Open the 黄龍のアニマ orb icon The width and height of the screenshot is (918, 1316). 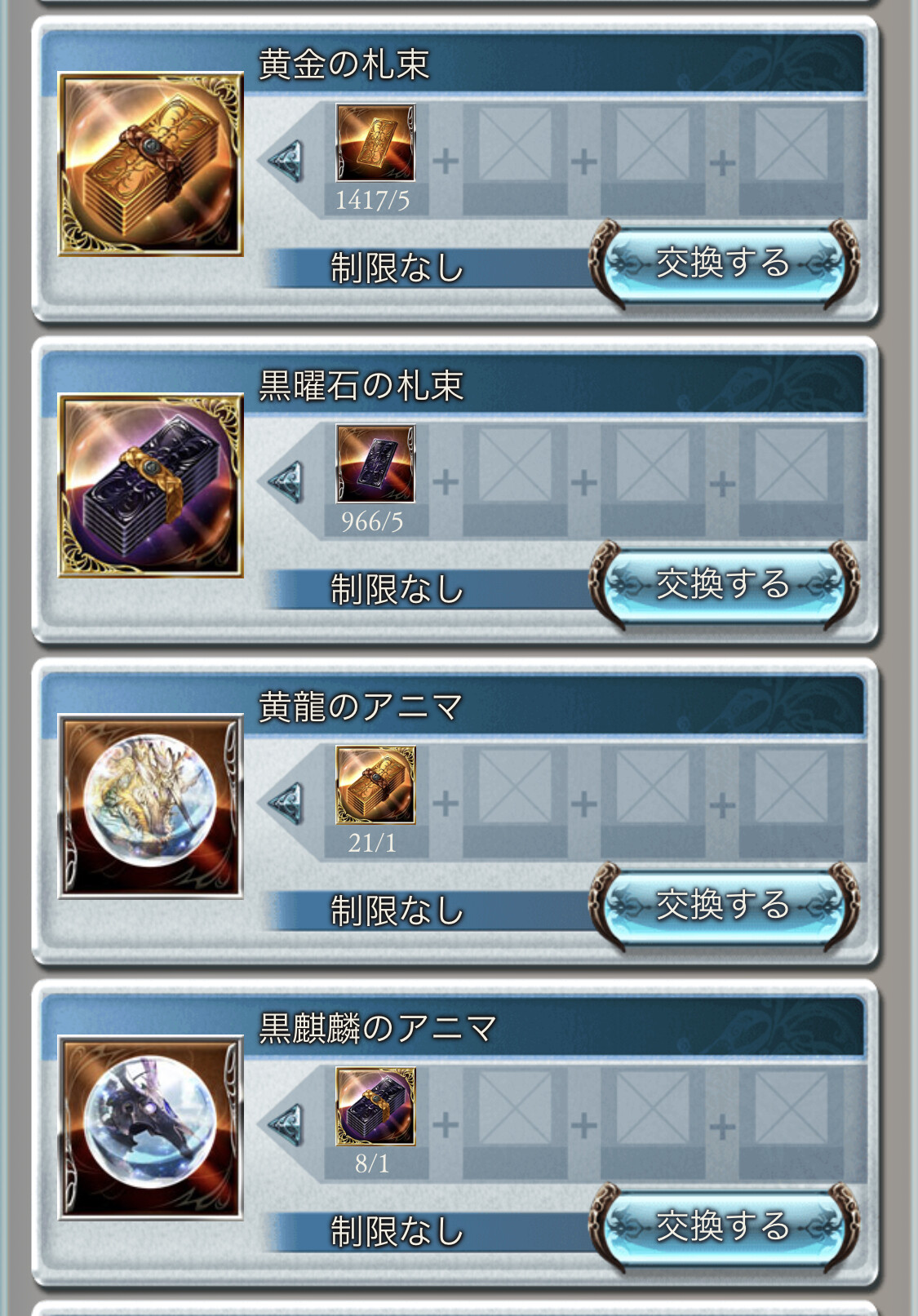click(151, 807)
